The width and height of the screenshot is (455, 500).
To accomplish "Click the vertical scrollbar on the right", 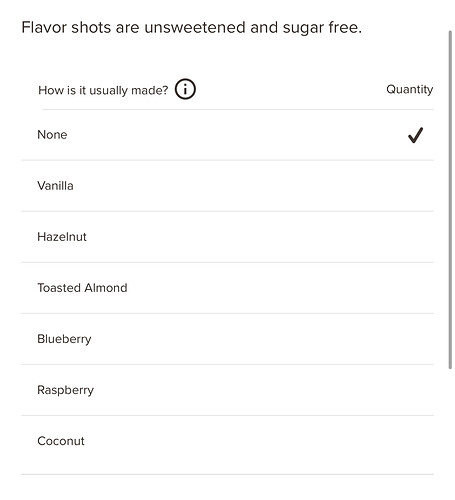I will tap(450, 200).
